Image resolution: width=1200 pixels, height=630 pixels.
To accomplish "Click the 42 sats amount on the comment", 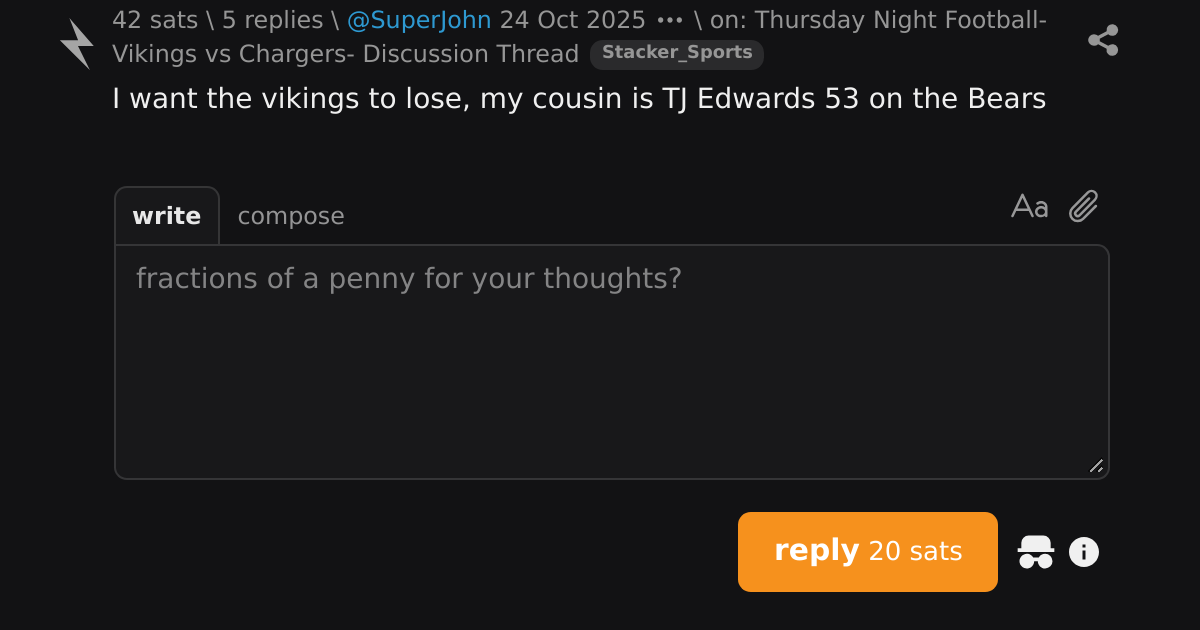I will pos(155,20).
